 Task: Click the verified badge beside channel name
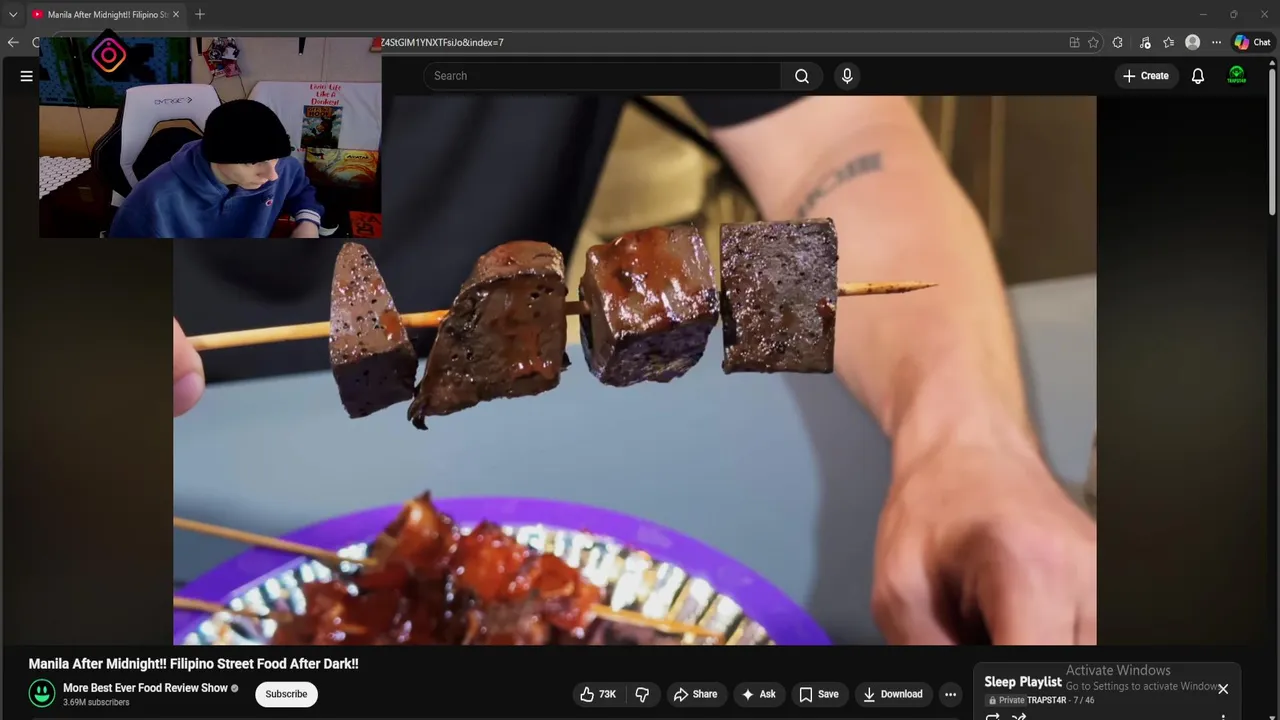click(235, 688)
